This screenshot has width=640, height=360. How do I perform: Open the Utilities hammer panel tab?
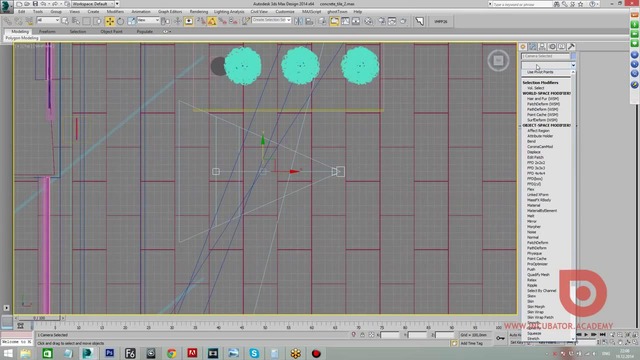click(571, 47)
